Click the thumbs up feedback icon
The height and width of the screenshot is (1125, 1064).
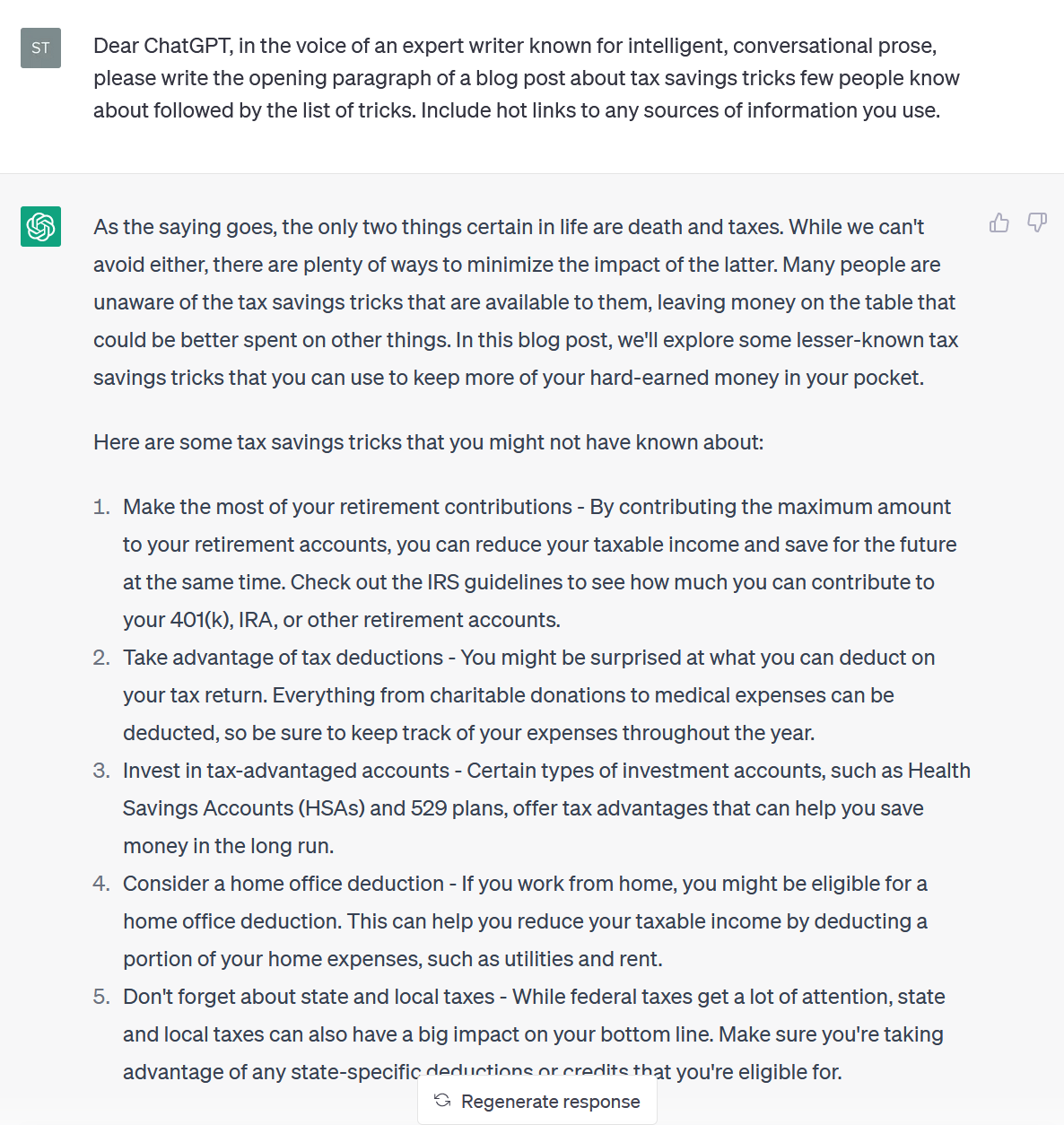point(999,222)
